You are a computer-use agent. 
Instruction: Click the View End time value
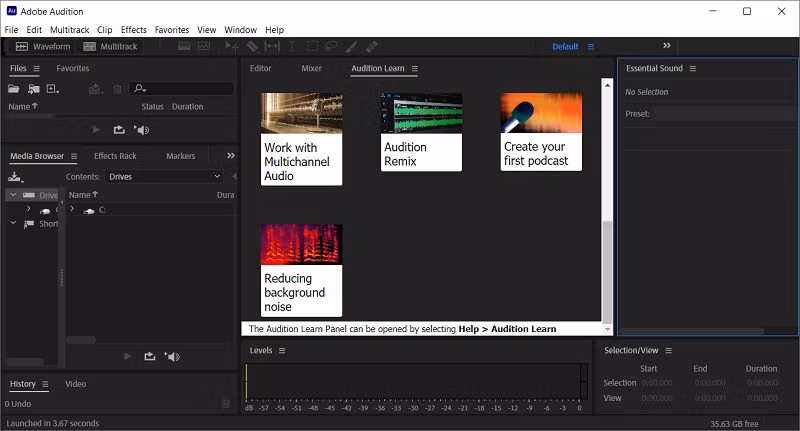(710, 398)
